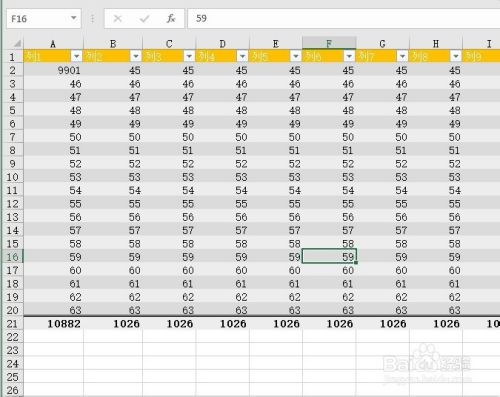
Task: Click formula bar expand handle dots
Action: click(93, 18)
